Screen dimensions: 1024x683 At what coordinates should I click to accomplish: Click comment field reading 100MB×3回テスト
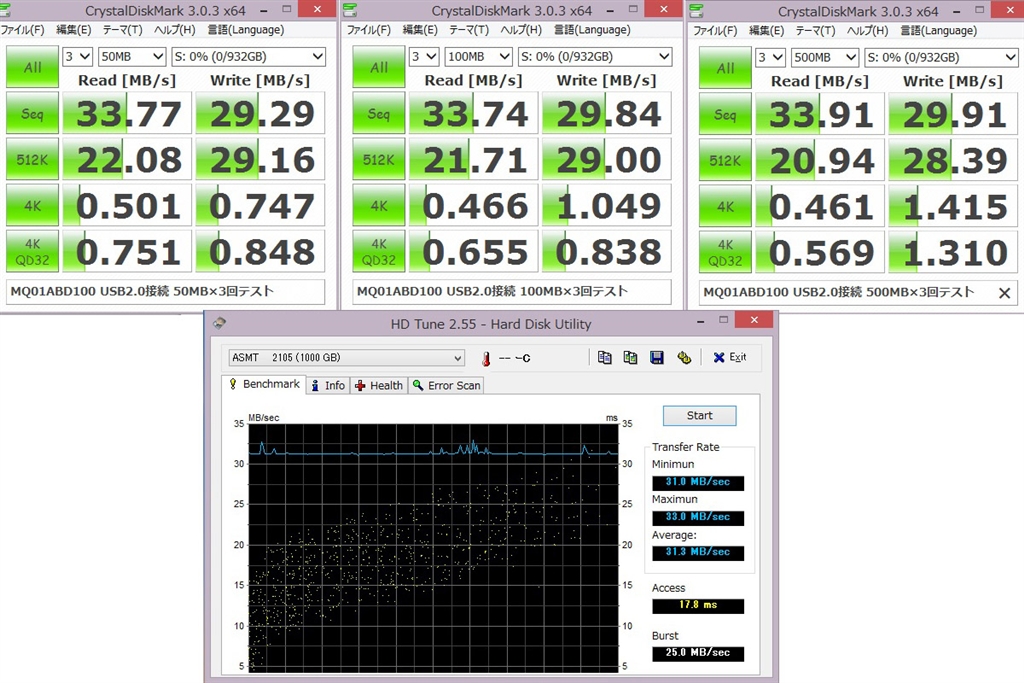(x=511, y=291)
